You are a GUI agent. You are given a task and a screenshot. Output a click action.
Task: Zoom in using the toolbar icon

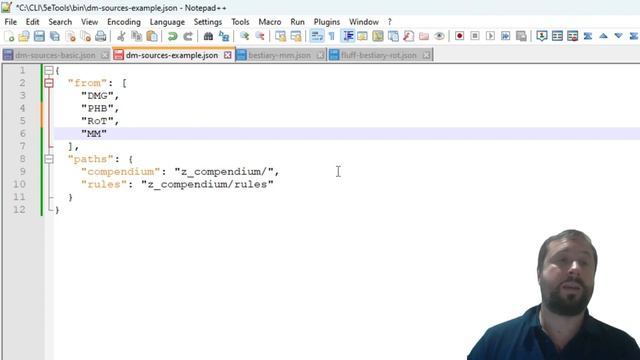point(244,36)
